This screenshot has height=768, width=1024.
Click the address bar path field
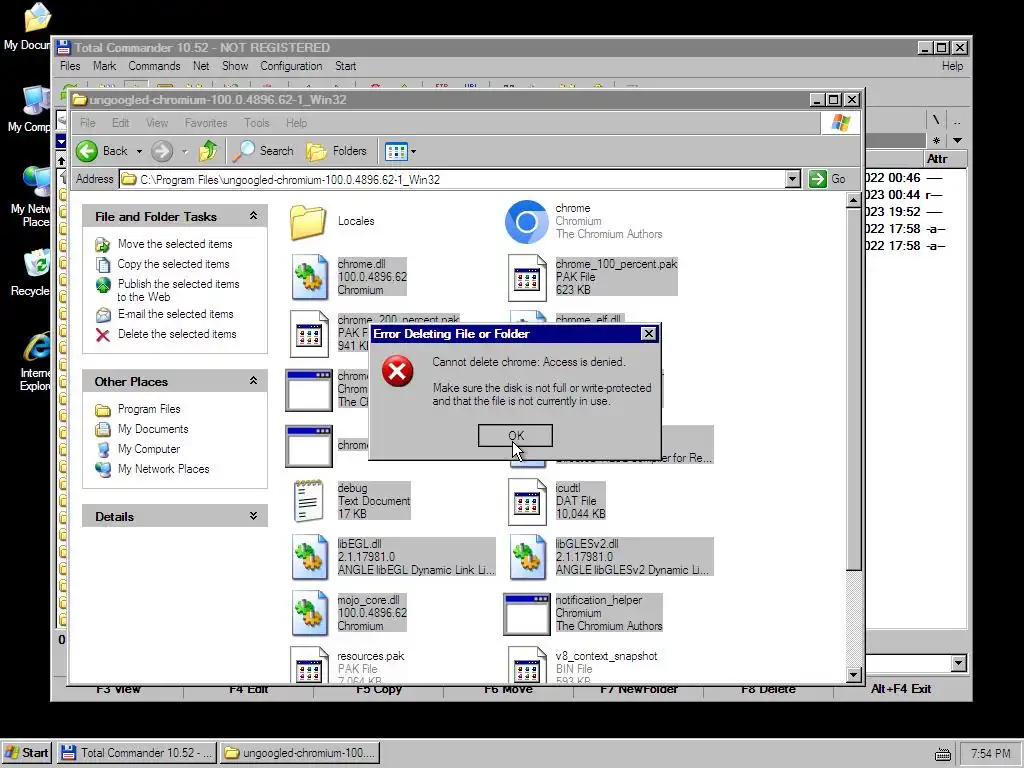coord(452,179)
